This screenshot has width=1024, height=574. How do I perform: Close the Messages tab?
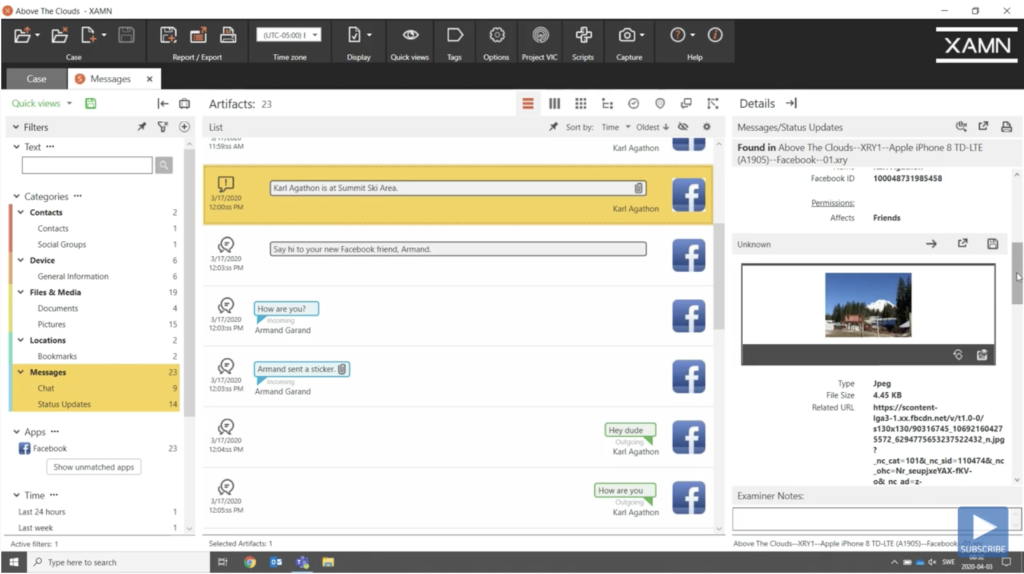150,79
